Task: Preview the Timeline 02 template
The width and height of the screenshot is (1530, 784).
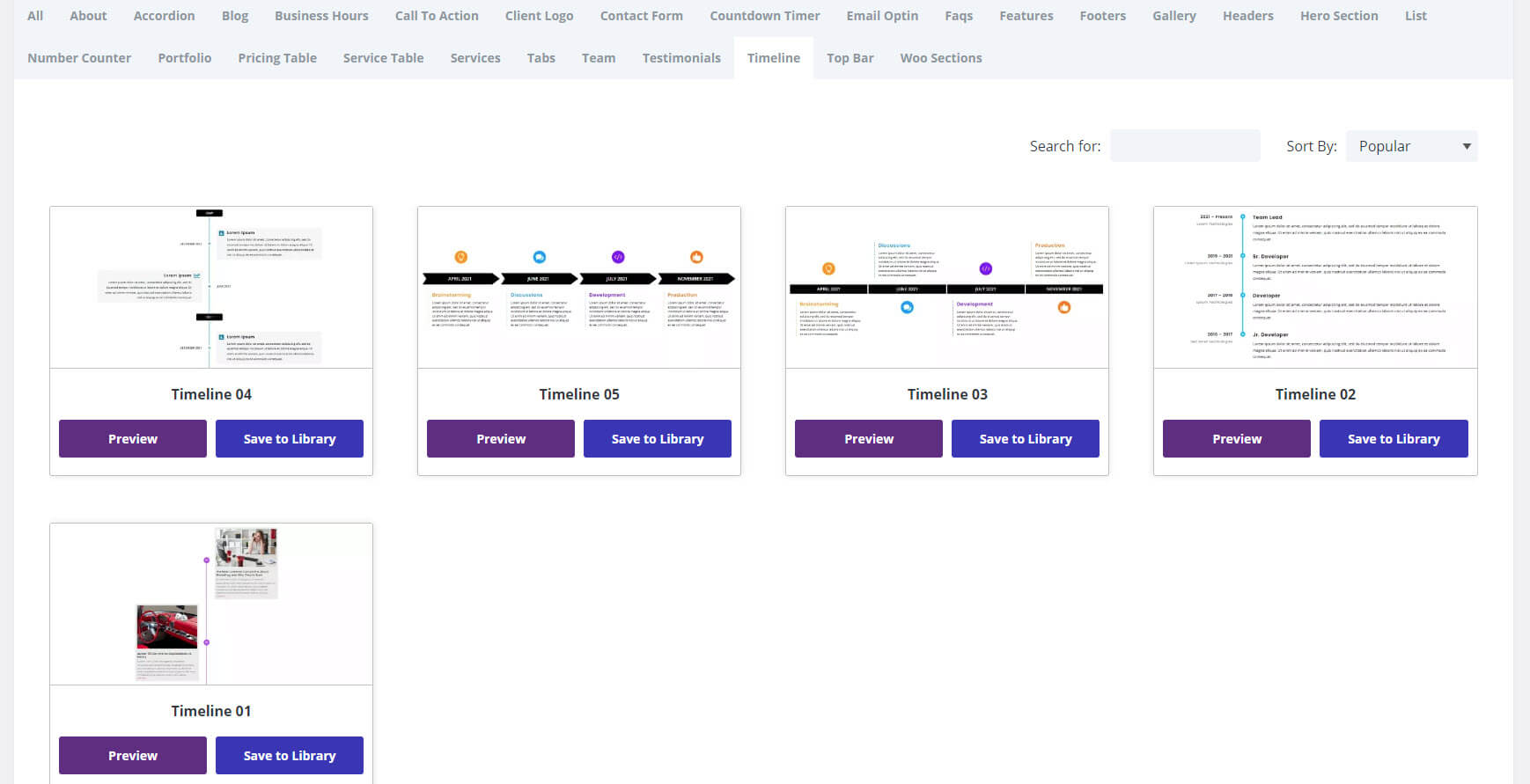Action: pyautogui.click(x=1237, y=438)
